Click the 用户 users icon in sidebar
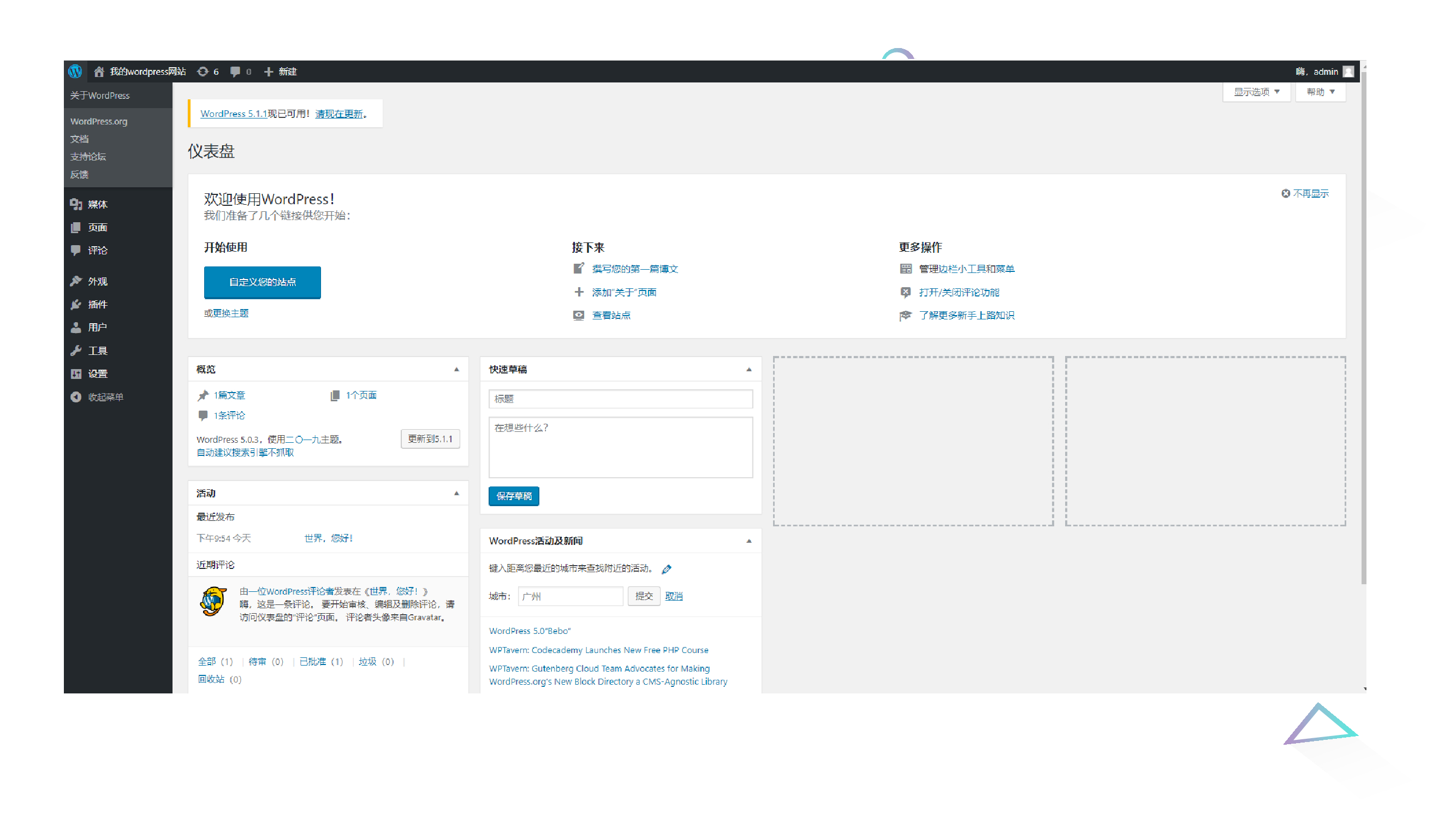 point(76,327)
